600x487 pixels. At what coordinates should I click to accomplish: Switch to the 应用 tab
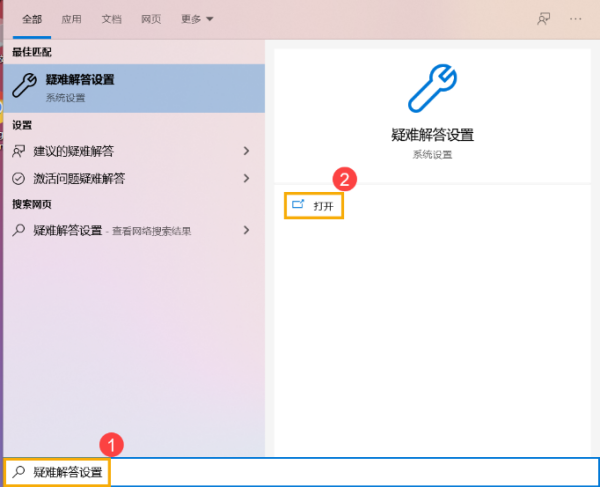point(72,19)
